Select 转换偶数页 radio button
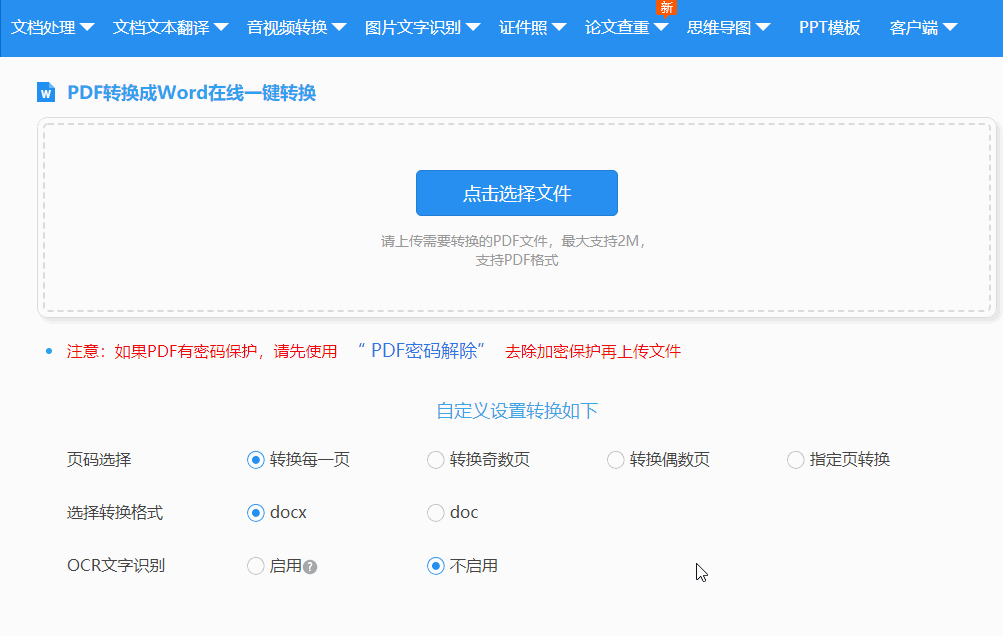Image resolution: width=1003 pixels, height=636 pixels. (x=615, y=459)
